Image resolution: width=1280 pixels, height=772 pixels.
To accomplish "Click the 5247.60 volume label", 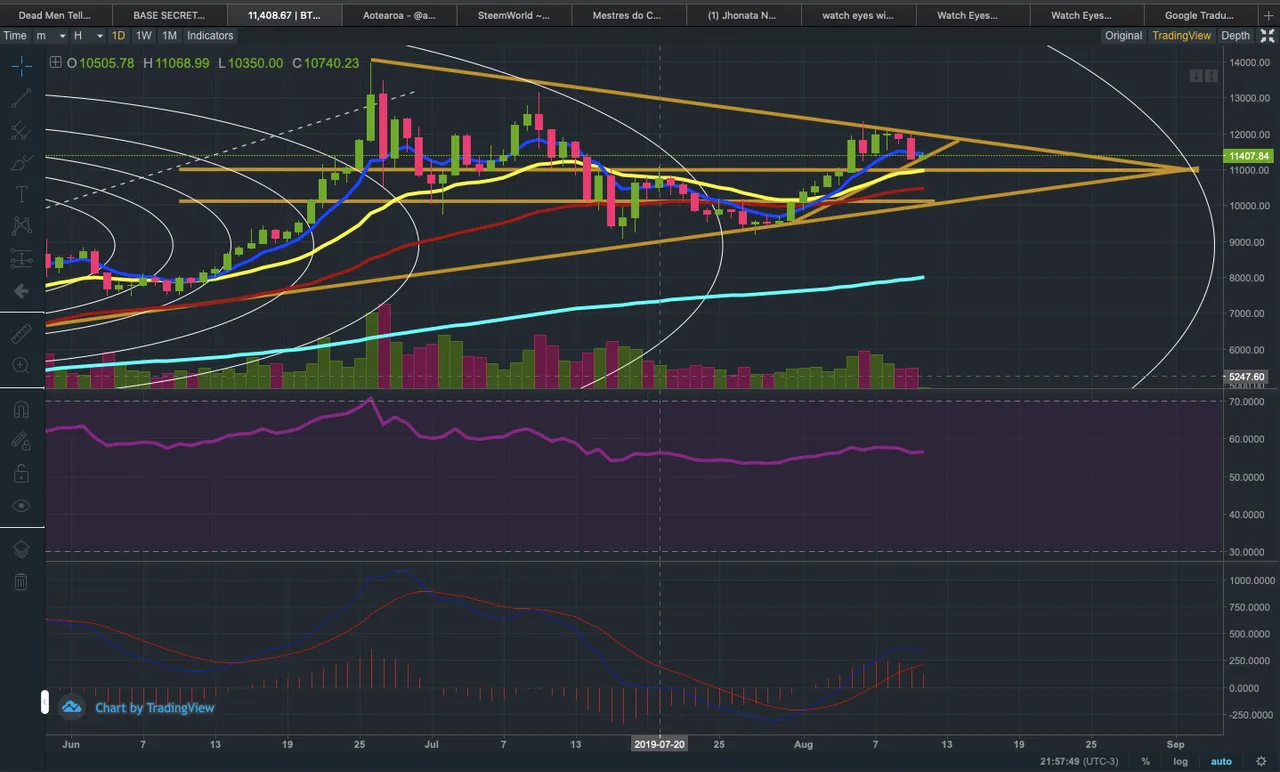I will pos(1246,377).
